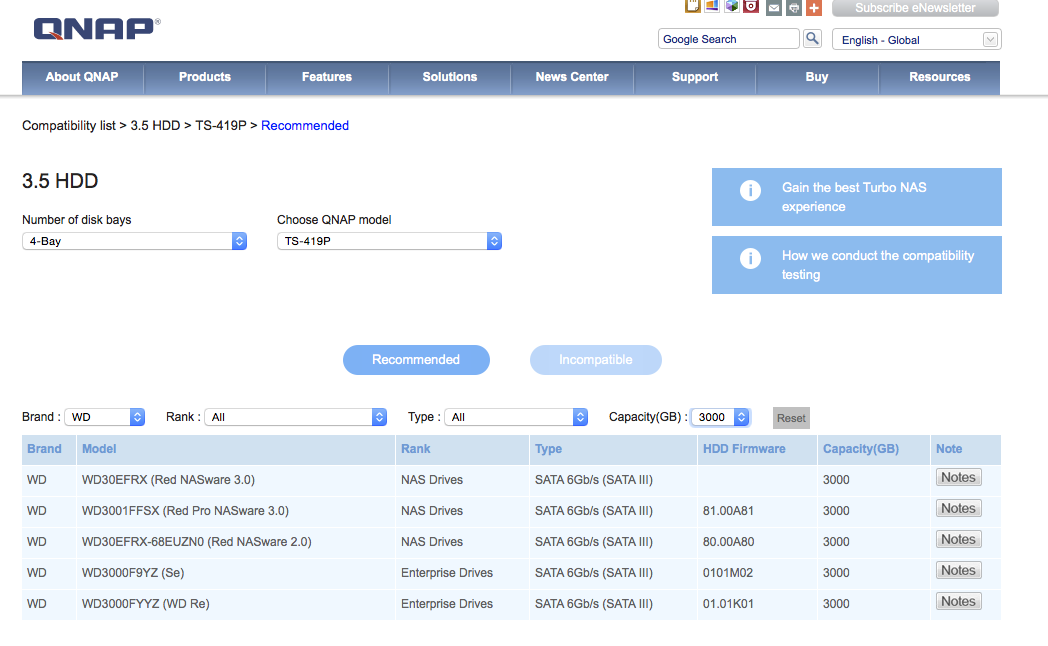Click the Google Search input field

[729, 39]
